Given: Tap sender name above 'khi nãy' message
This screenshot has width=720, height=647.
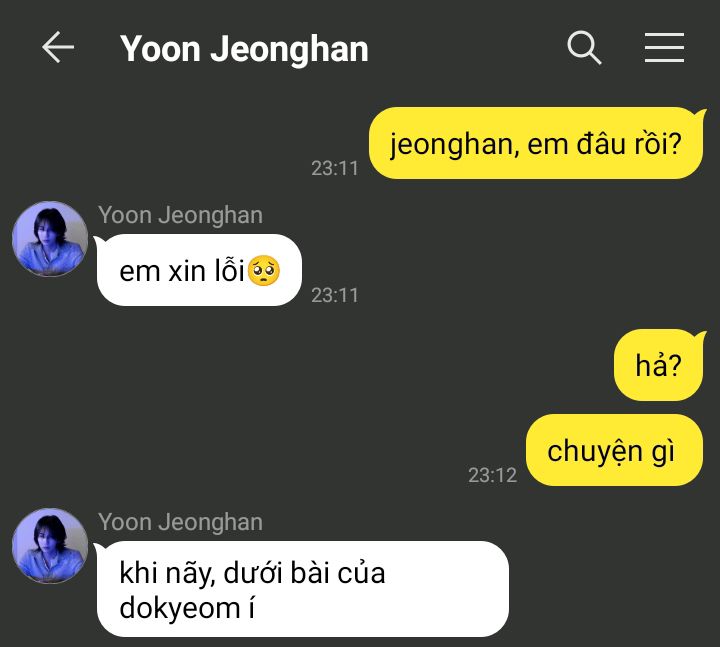Looking at the screenshot, I should pyautogui.click(x=180, y=522).
